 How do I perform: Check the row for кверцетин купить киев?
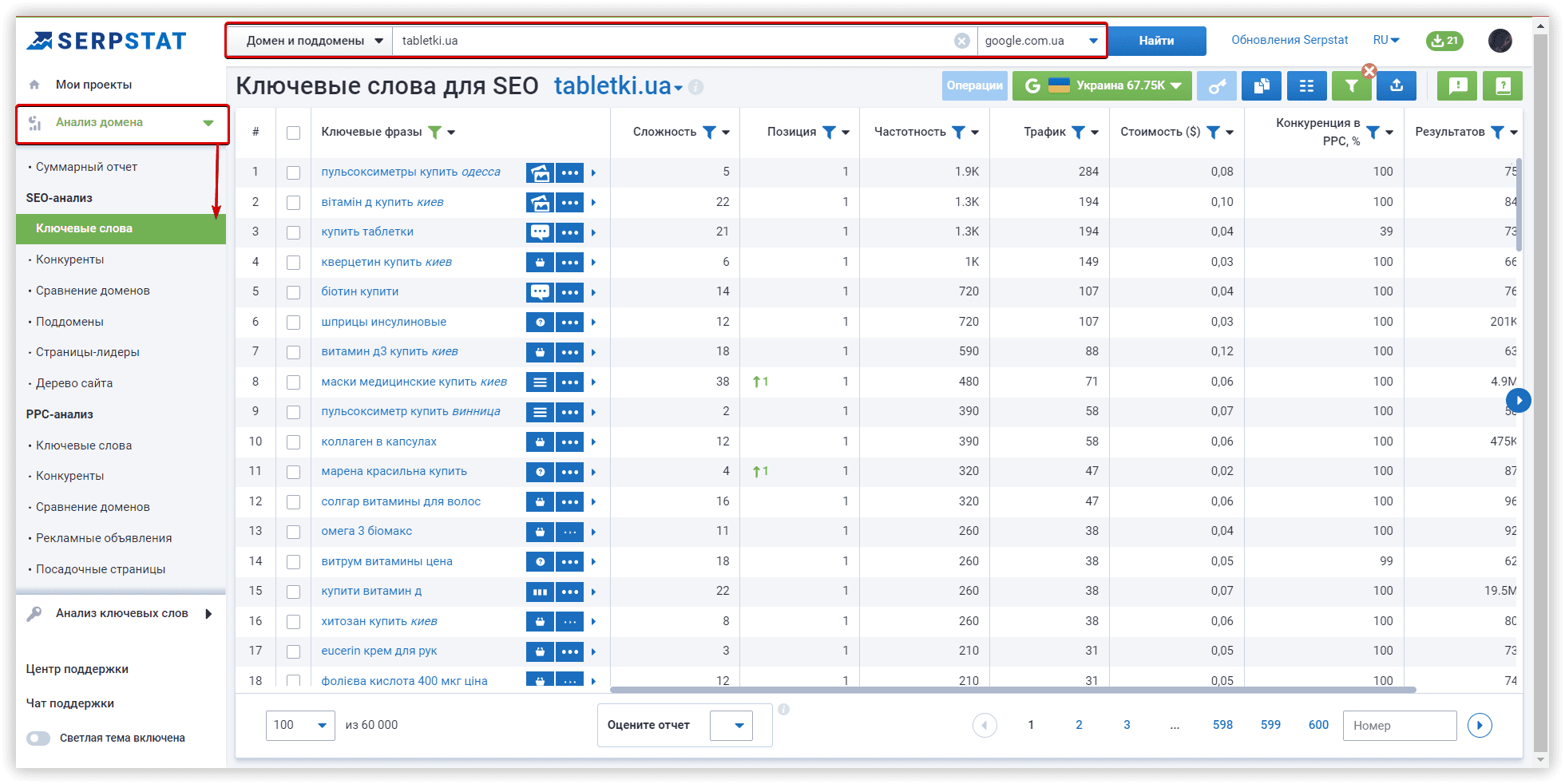tap(294, 263)
